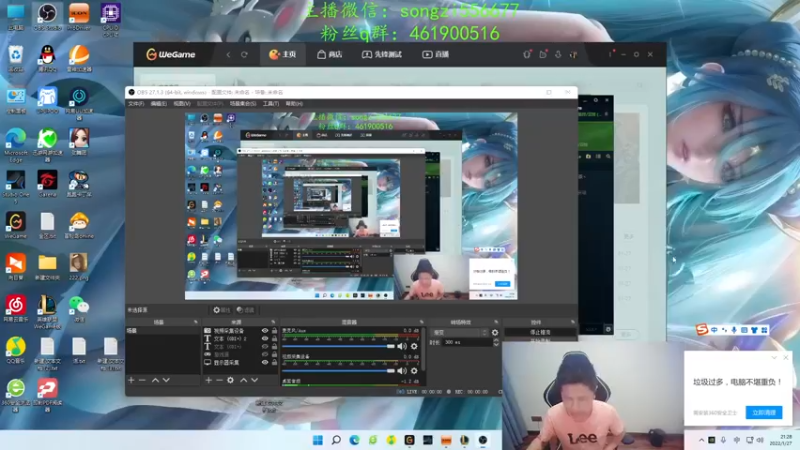
Task: Toggle visibility of second text source
Action: pos(265,346)
